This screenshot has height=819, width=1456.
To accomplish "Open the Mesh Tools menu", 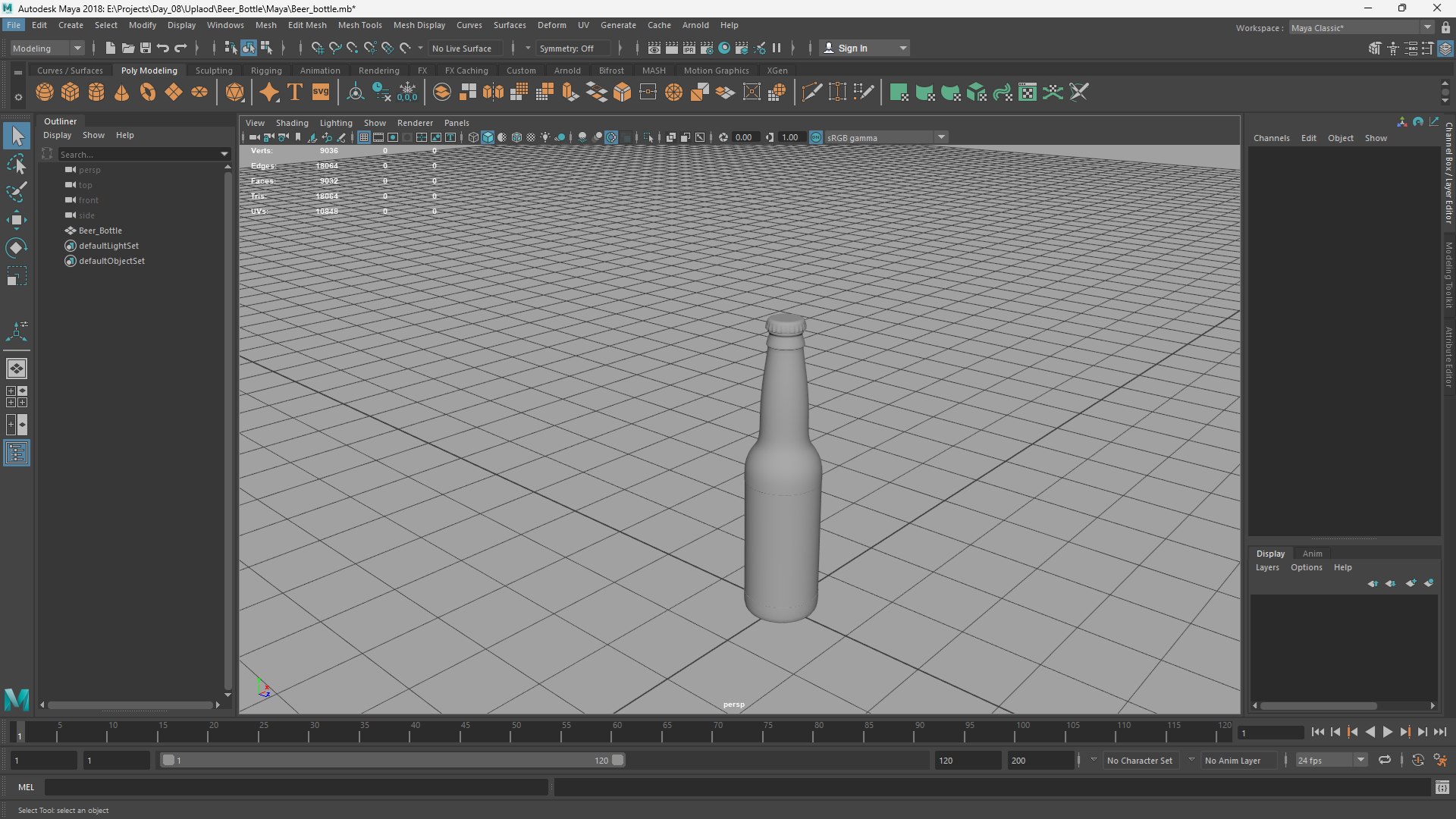I will pyautogui.click(x=359, y=25).
